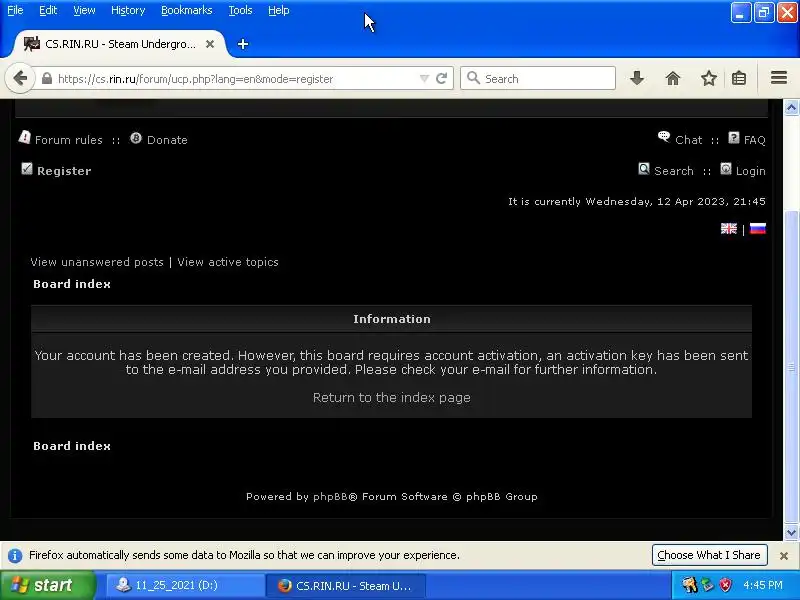Screen dimensions: 800x600
Task: Go back using the browser back arrow
Action: (20, 79)
